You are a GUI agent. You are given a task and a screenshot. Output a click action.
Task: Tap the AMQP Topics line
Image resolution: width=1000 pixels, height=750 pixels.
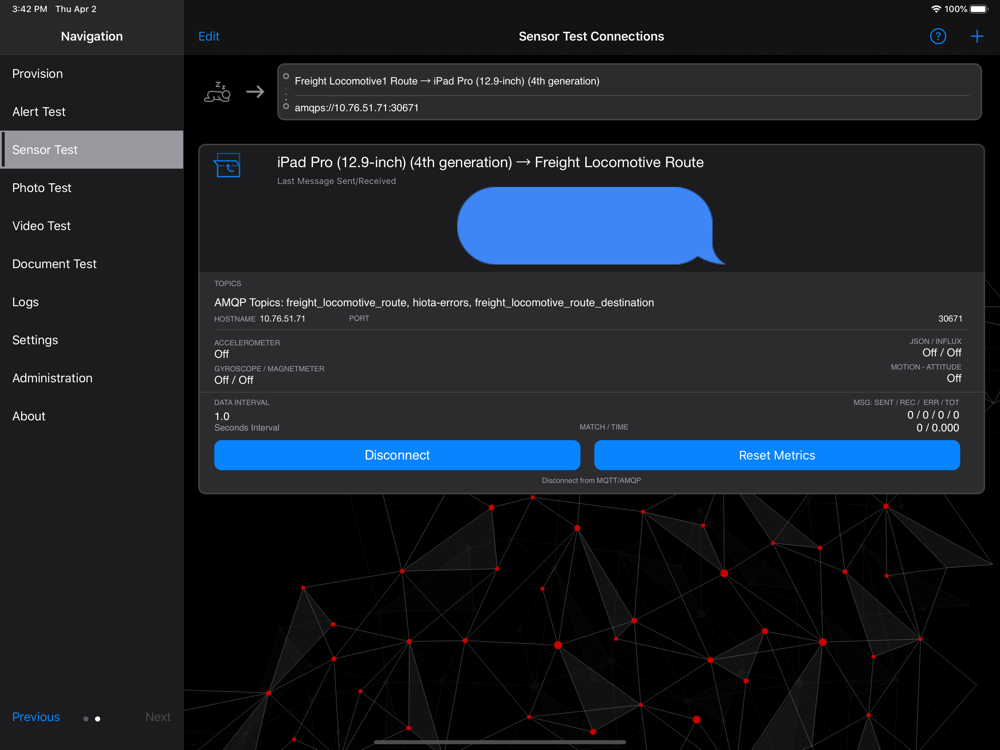pyautogui.click(x=434, y=302)
